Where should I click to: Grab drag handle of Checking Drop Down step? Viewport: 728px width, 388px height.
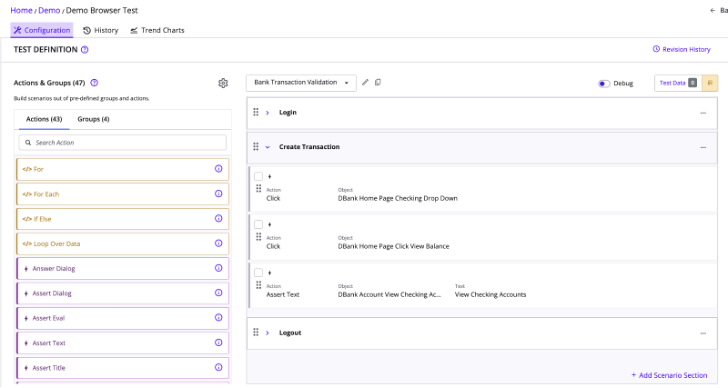[x=259, y=188]
